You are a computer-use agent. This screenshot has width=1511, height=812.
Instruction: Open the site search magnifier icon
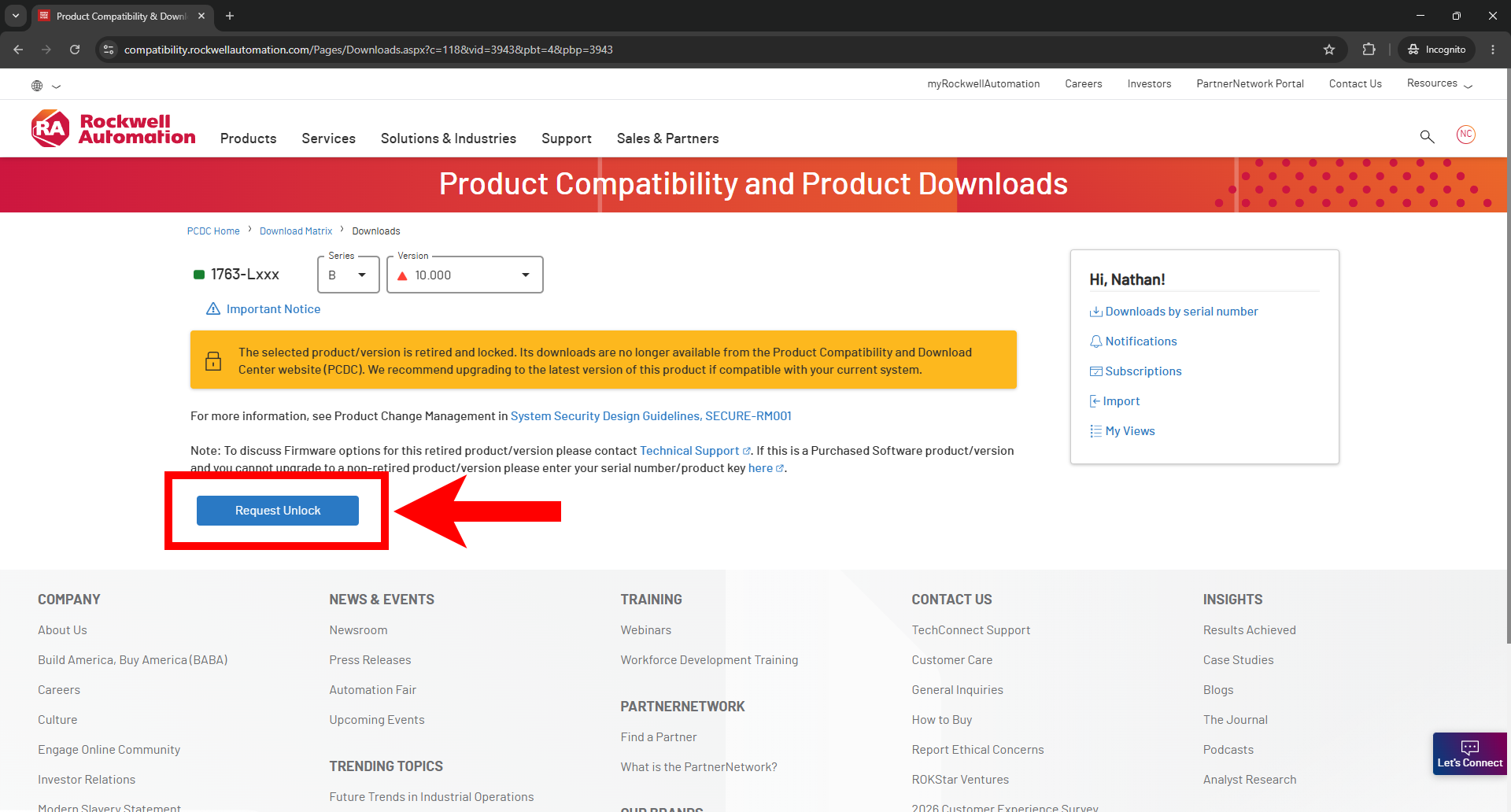click(x=1427, y=137)
